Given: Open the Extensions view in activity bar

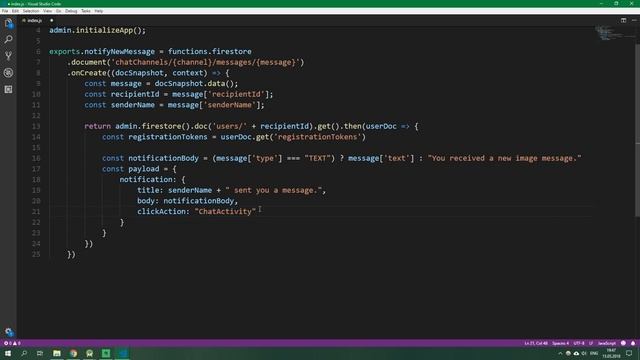Looking at the screenshot, I should click(8, 89).
